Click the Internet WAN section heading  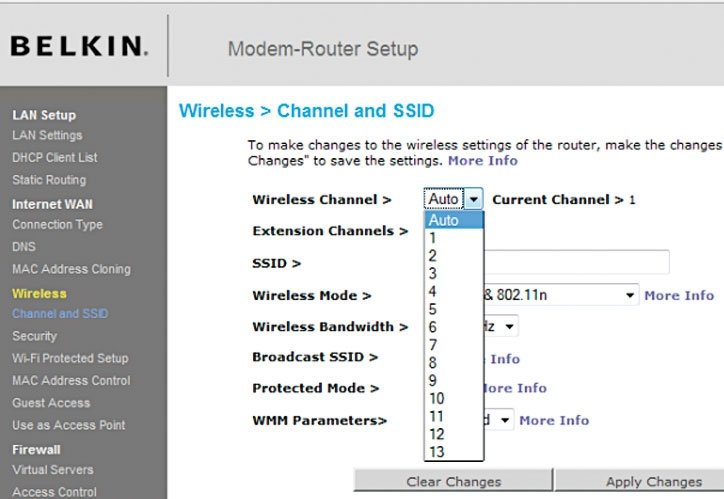point(52,204)
